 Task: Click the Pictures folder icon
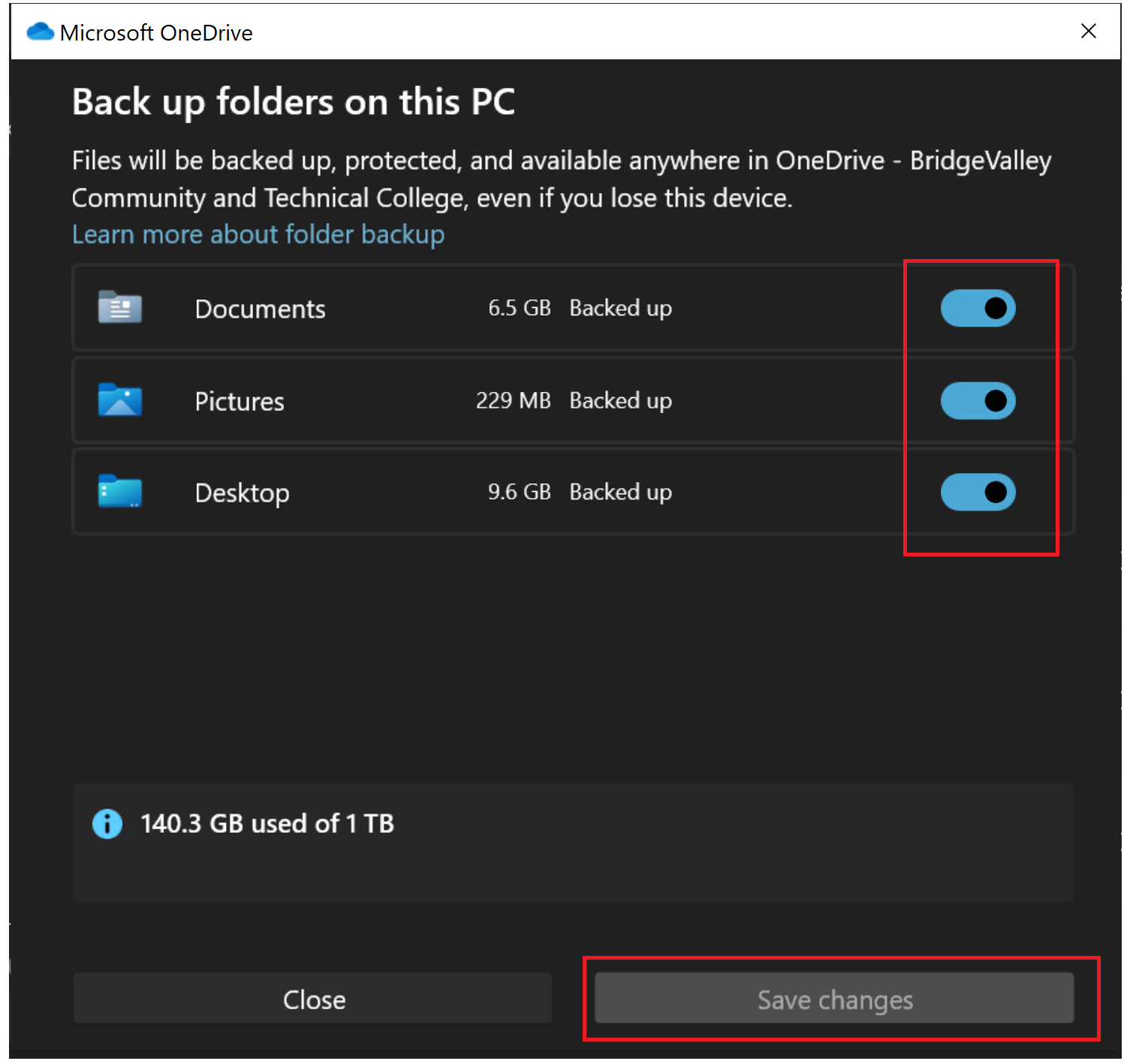click(x=120, y=399)
